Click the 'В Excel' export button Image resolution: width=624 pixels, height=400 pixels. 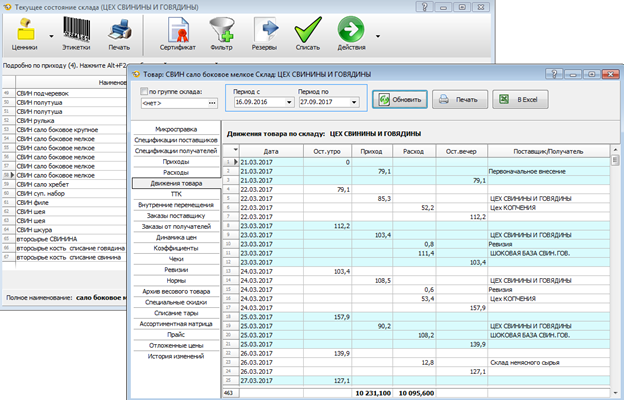tap(521, 99)
